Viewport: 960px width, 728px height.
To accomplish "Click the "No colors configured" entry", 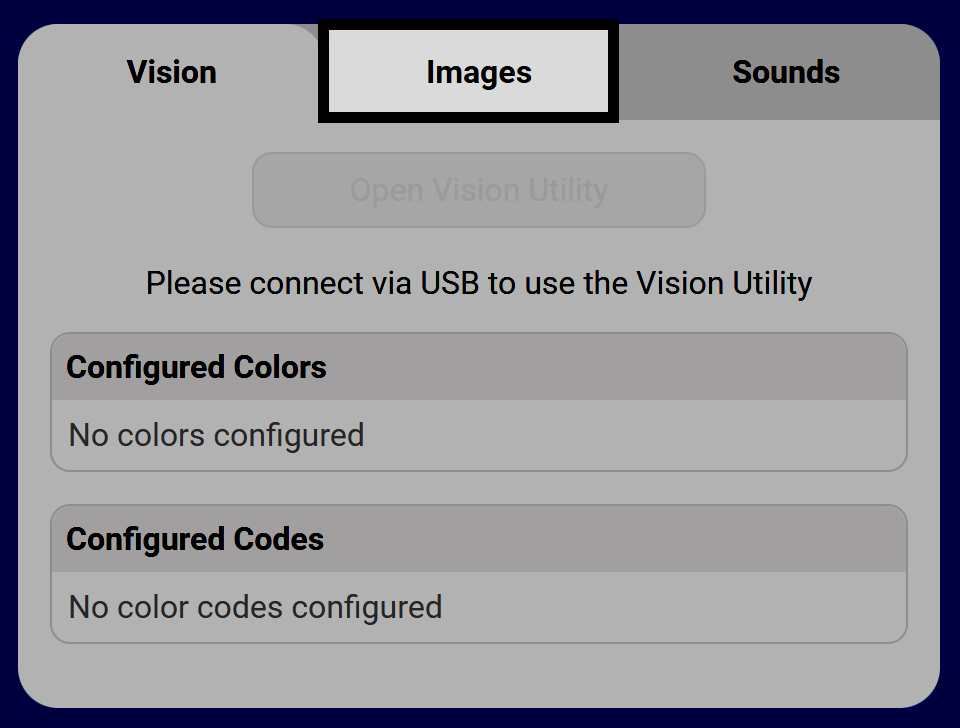I will [216, 435].
